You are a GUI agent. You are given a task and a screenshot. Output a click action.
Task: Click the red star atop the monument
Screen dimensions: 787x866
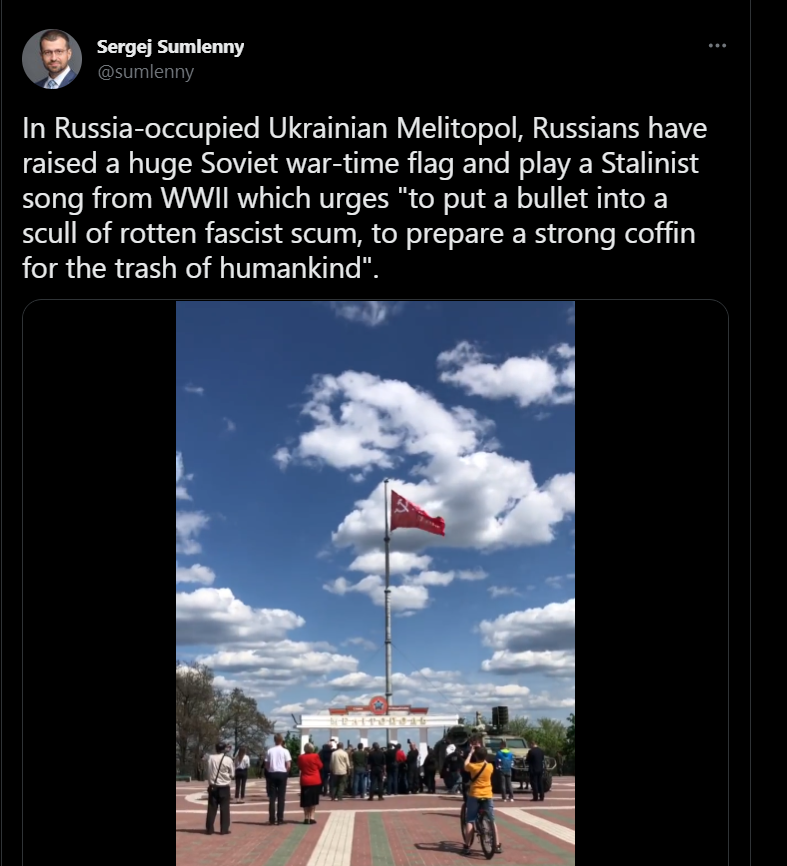tap(379, 705)
